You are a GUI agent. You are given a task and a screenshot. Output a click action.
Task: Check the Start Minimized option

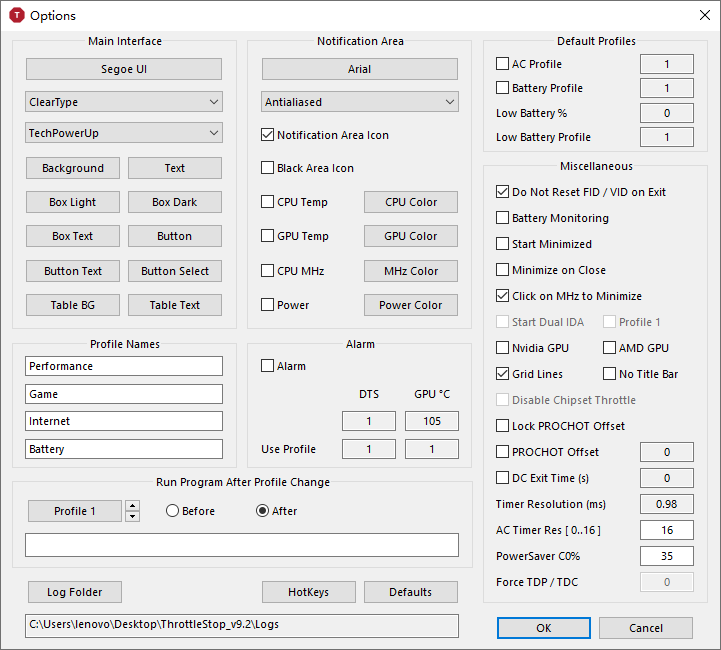[x=503, y=244]
